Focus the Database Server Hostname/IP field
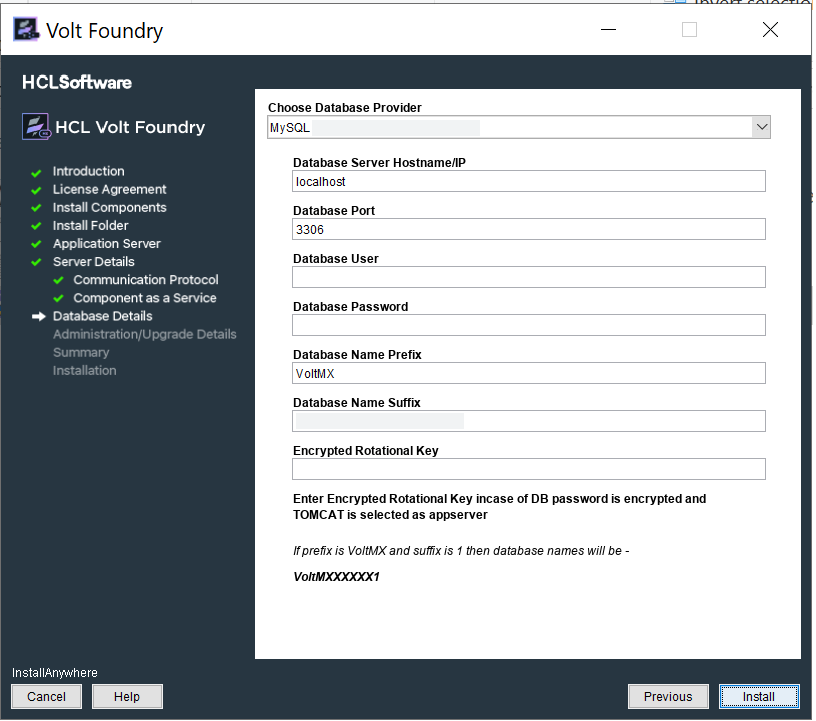The width and height of the screenshot is (816, 721). 528,181
